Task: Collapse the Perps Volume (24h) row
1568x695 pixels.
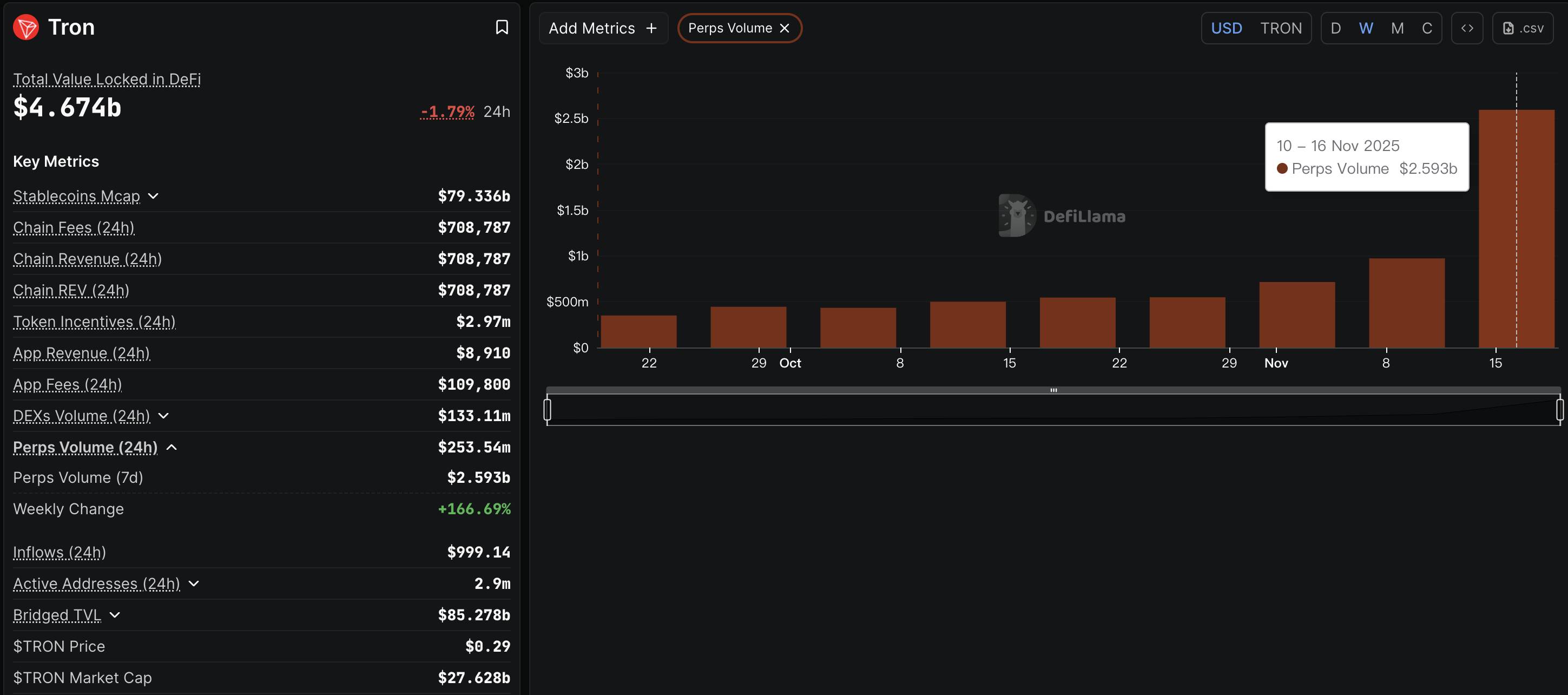Action: pos(172,448)
